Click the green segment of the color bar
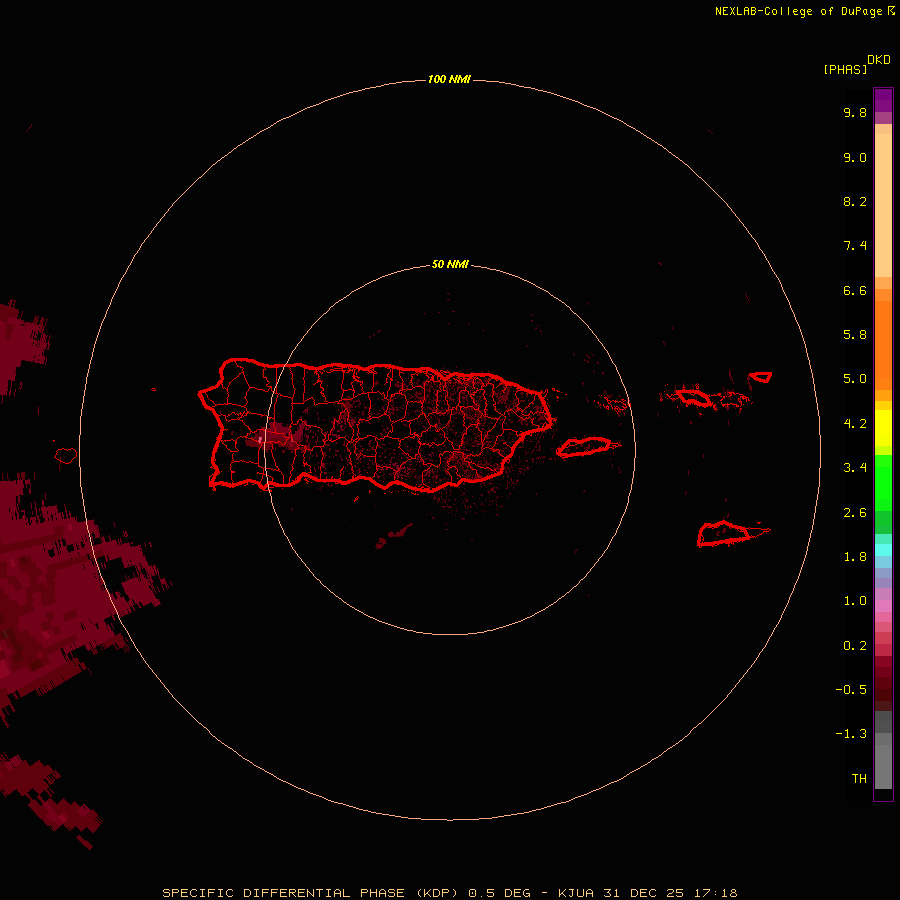This screenshot has width=900, height=900. click(883, 483)
